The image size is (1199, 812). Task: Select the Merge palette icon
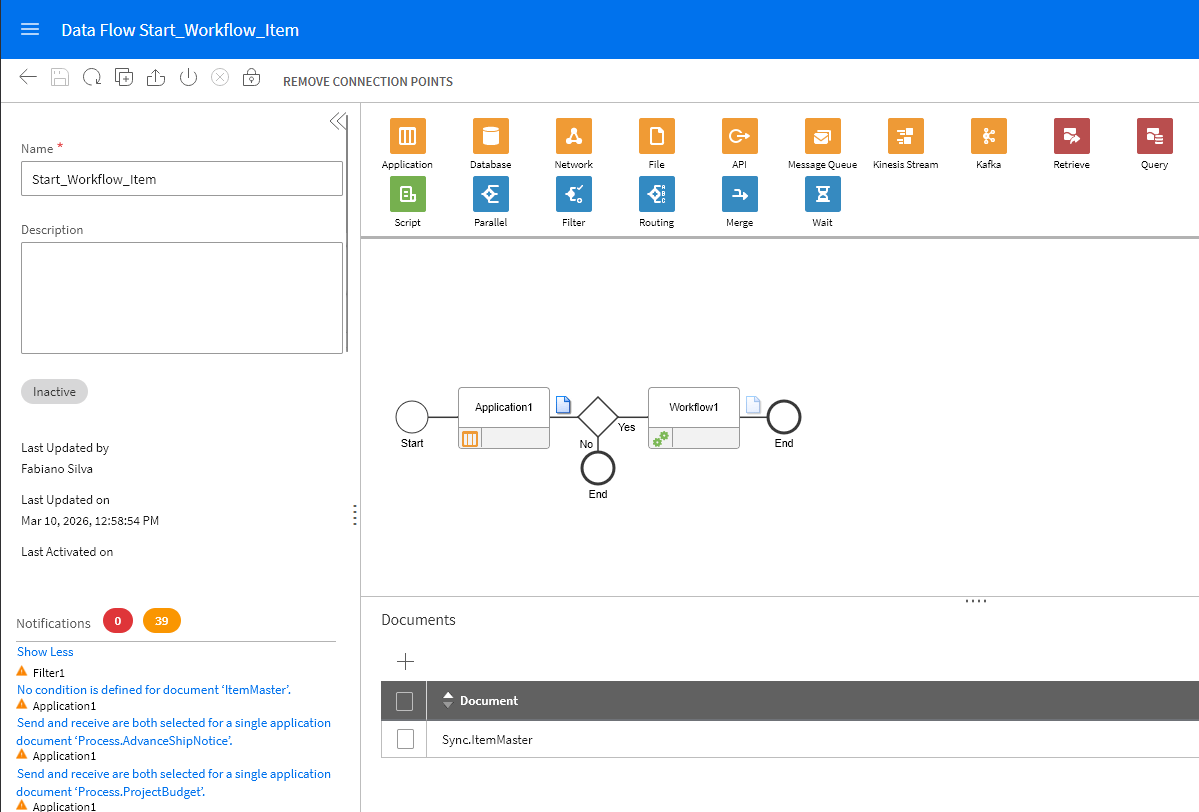pyautogui.click(x=739, y=194)
